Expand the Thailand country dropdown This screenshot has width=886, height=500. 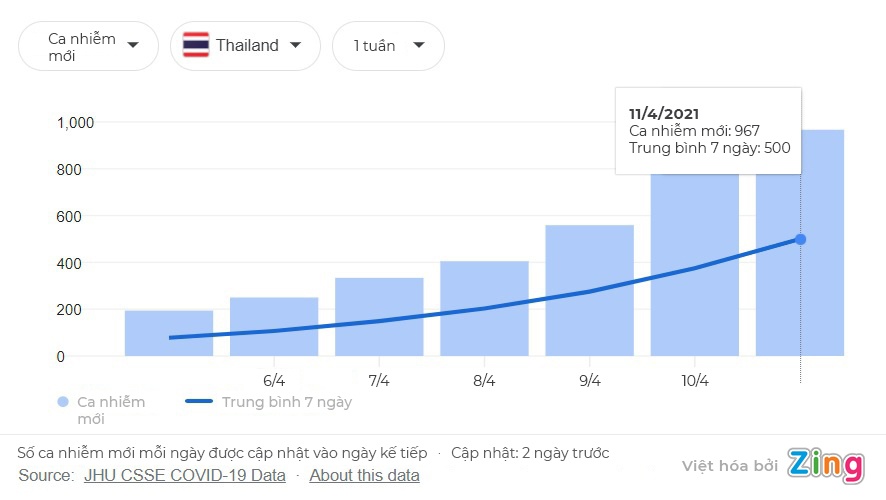click(x=245, y=46)
